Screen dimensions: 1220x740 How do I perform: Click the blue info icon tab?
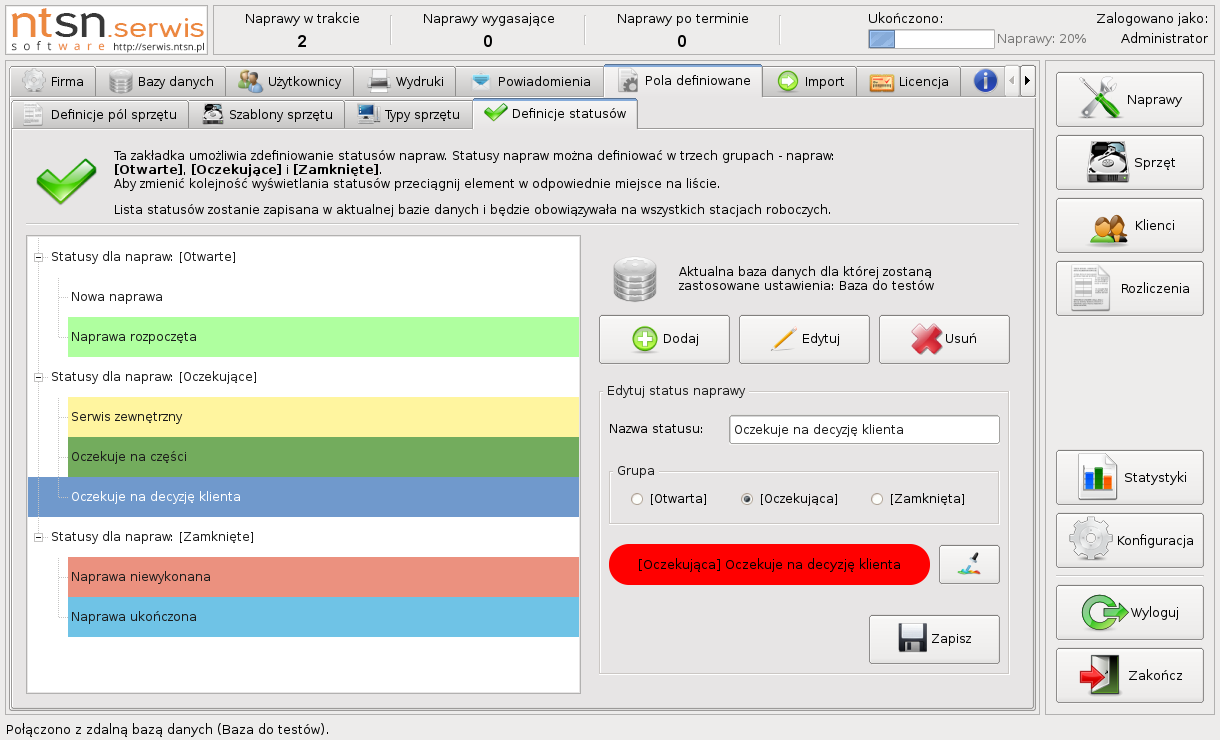(x=985, y=81)
